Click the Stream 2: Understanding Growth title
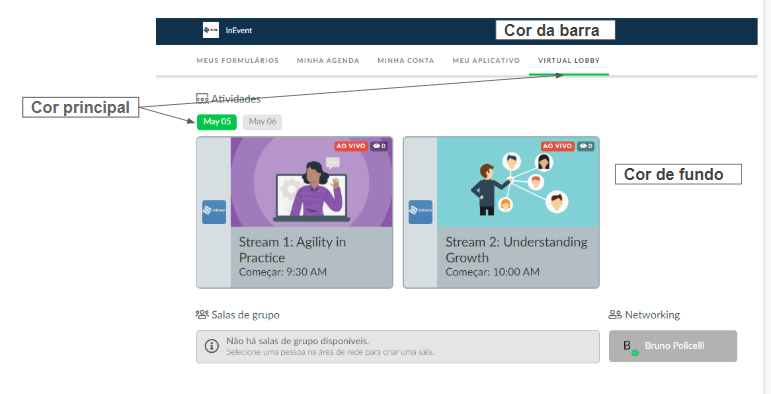This screenshot has width=771, height=394. (x=516, y=250)
